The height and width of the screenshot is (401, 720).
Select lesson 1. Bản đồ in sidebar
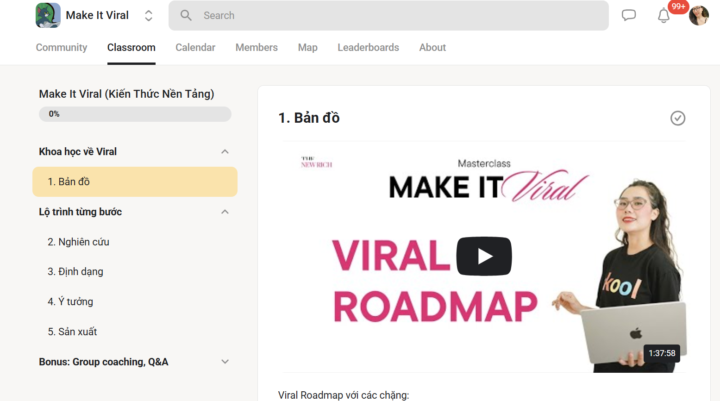point(135,182)
